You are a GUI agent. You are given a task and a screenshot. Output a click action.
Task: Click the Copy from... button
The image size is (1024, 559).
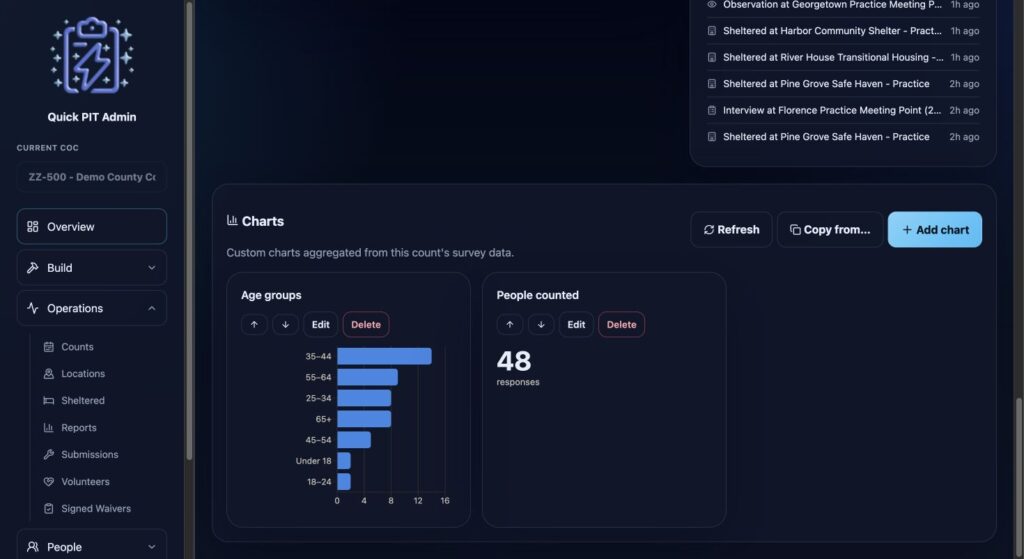click(x=830, y=230)
